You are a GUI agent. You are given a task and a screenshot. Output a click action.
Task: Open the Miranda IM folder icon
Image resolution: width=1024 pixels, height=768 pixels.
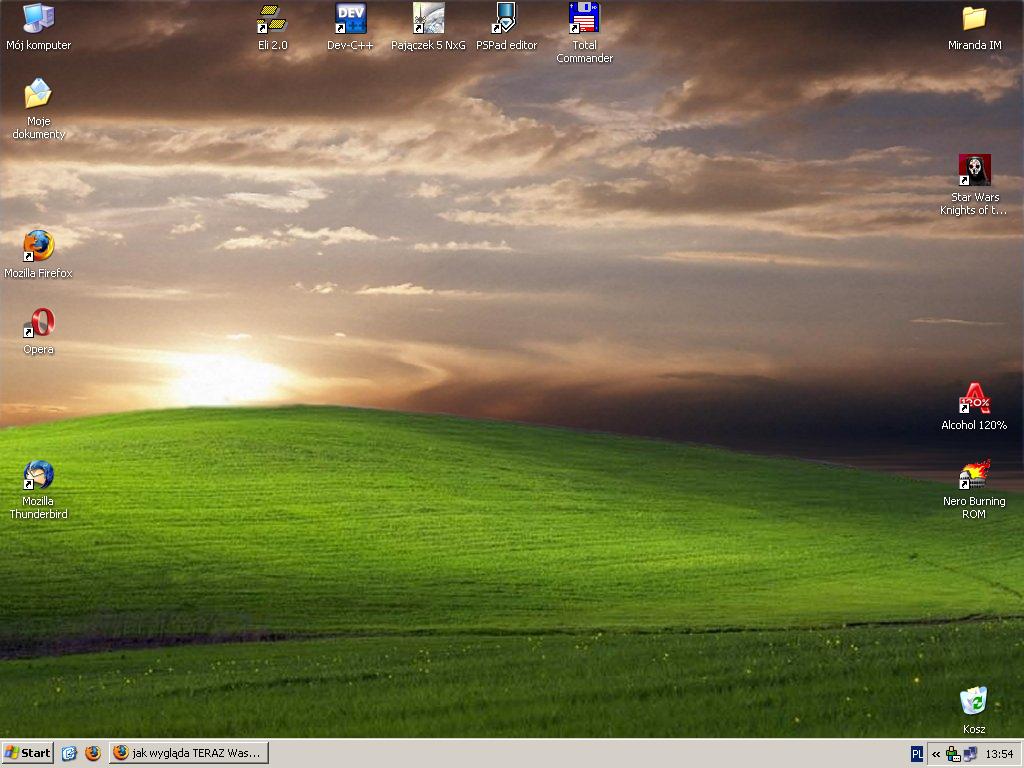[x=974, y=27]
